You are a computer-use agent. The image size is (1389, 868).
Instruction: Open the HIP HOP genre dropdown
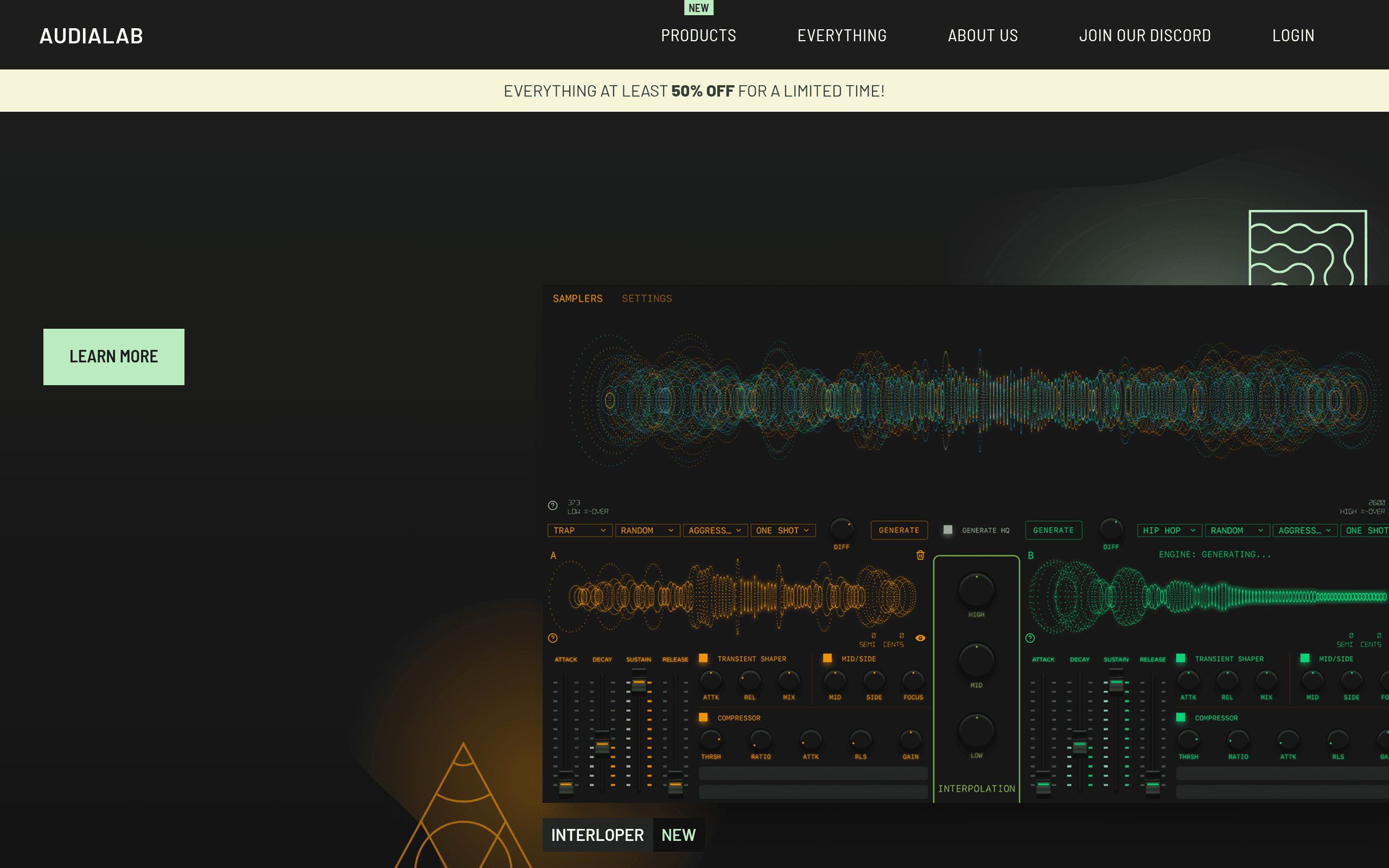click(x=1169, y=531)
